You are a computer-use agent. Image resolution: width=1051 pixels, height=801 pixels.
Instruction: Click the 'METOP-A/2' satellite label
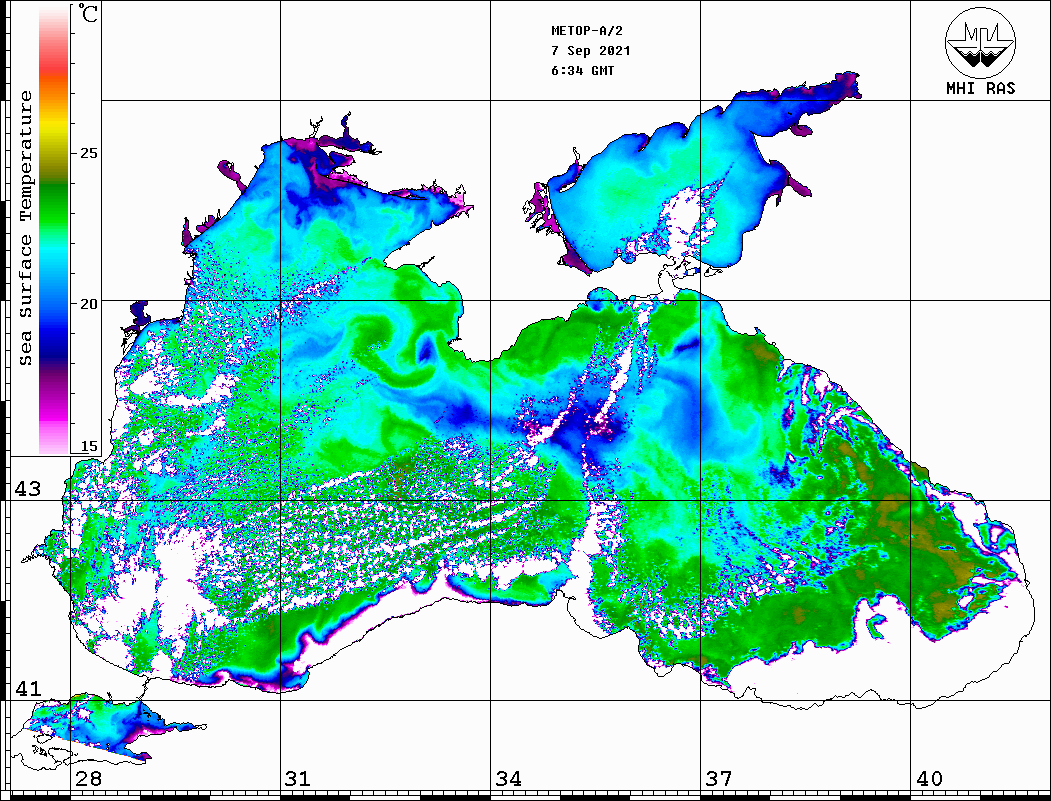[587, 31]
